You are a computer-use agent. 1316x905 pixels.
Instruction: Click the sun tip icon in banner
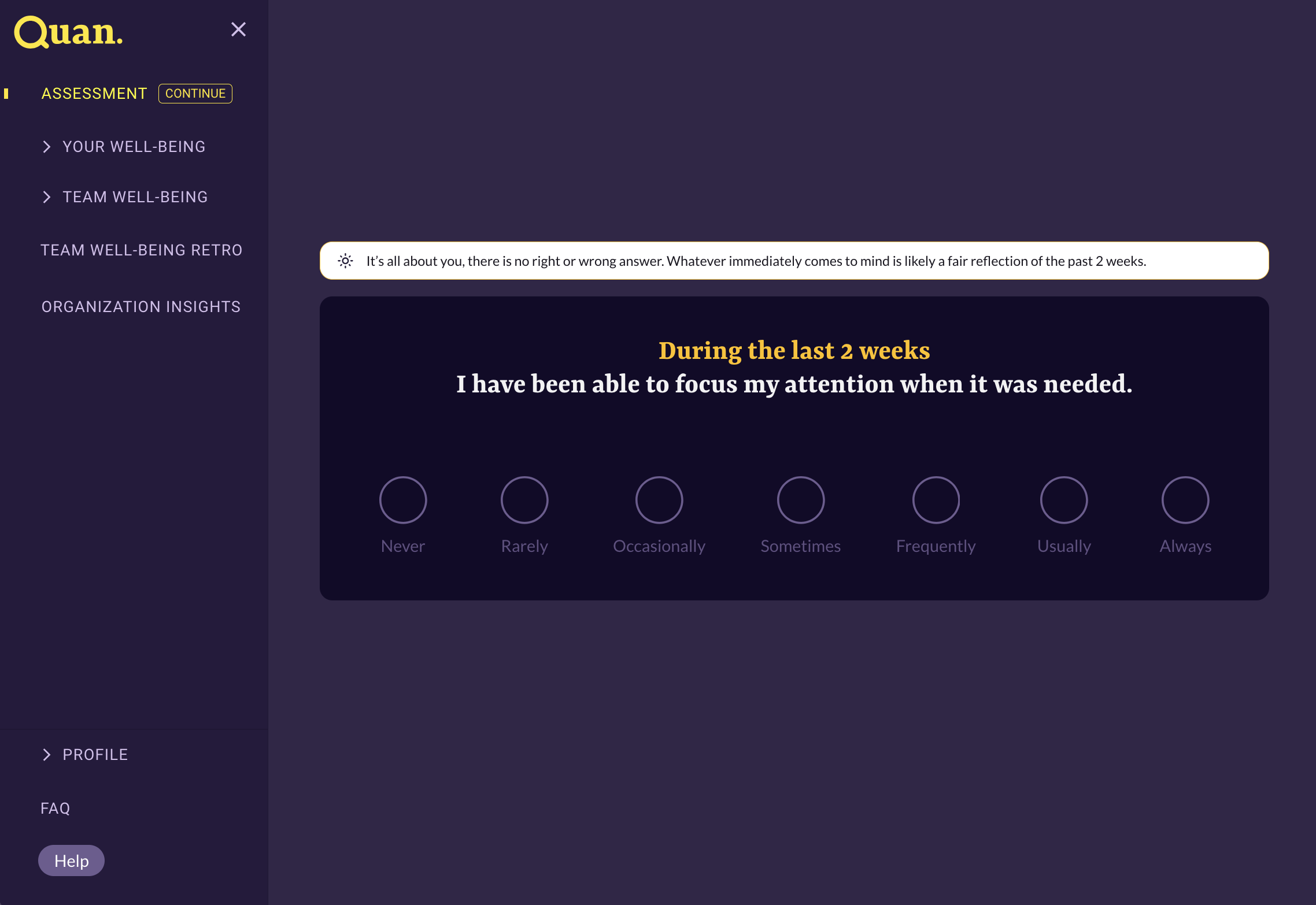pyautogui.click(x=345, y=261)
